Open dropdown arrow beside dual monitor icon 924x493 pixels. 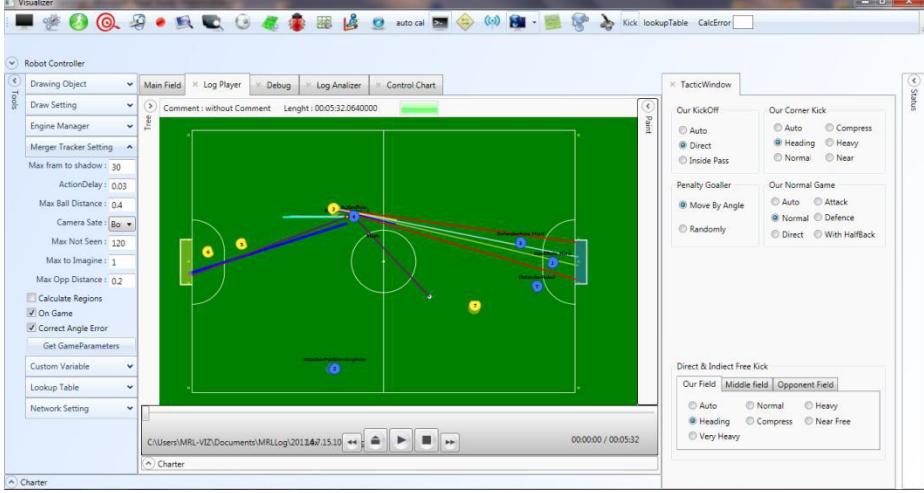534,22
